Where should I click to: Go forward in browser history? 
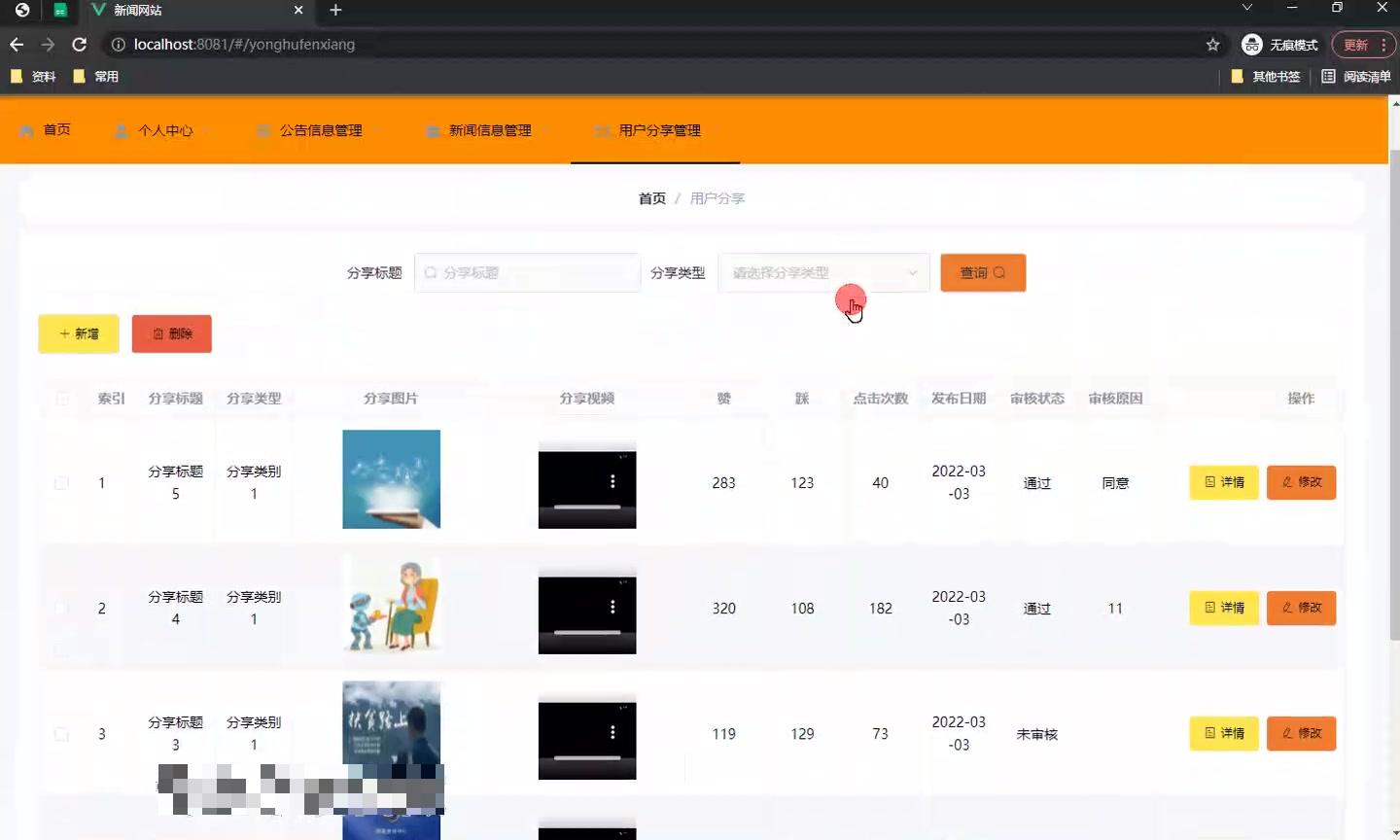click(x=48, y=45)
